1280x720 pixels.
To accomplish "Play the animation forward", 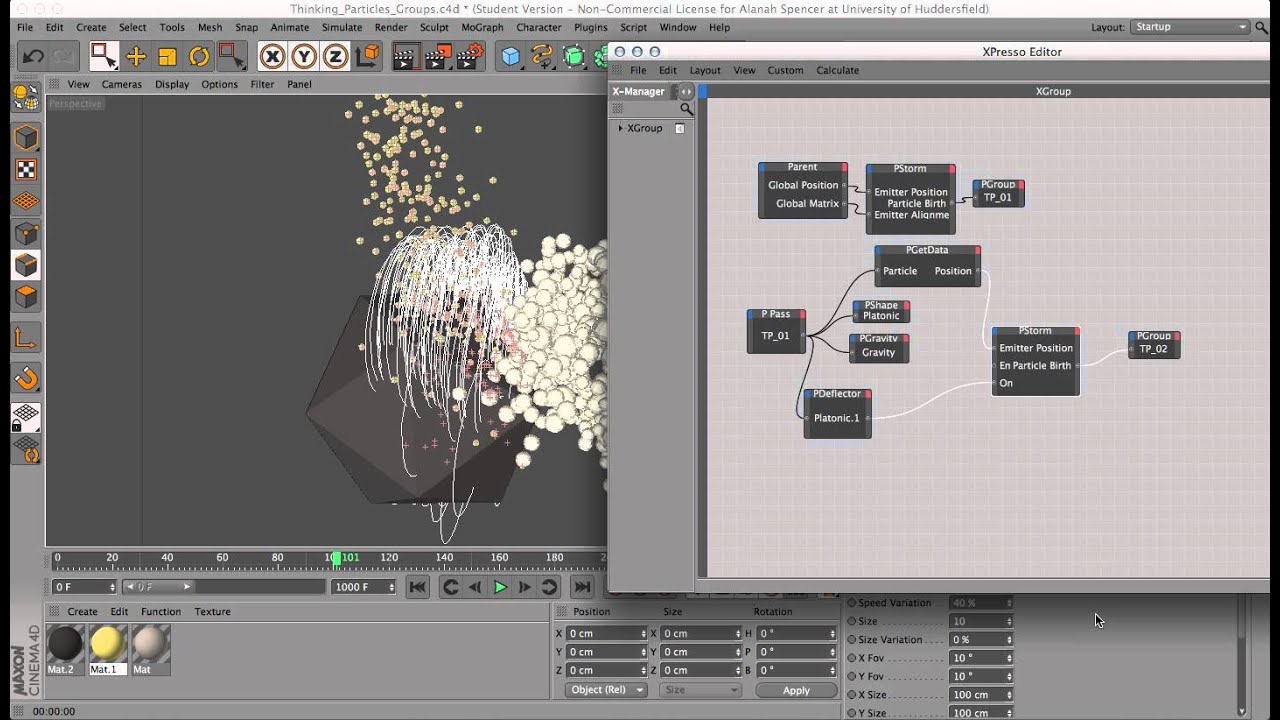I will tap(500, 587).
